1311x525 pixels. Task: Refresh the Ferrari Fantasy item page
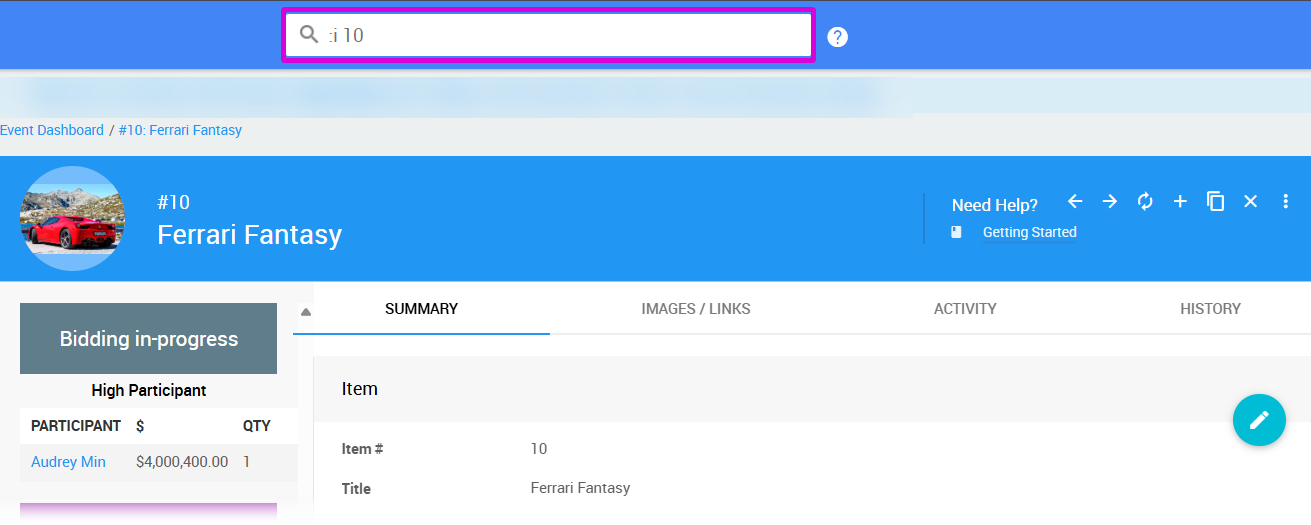[x=1145, y=202]
